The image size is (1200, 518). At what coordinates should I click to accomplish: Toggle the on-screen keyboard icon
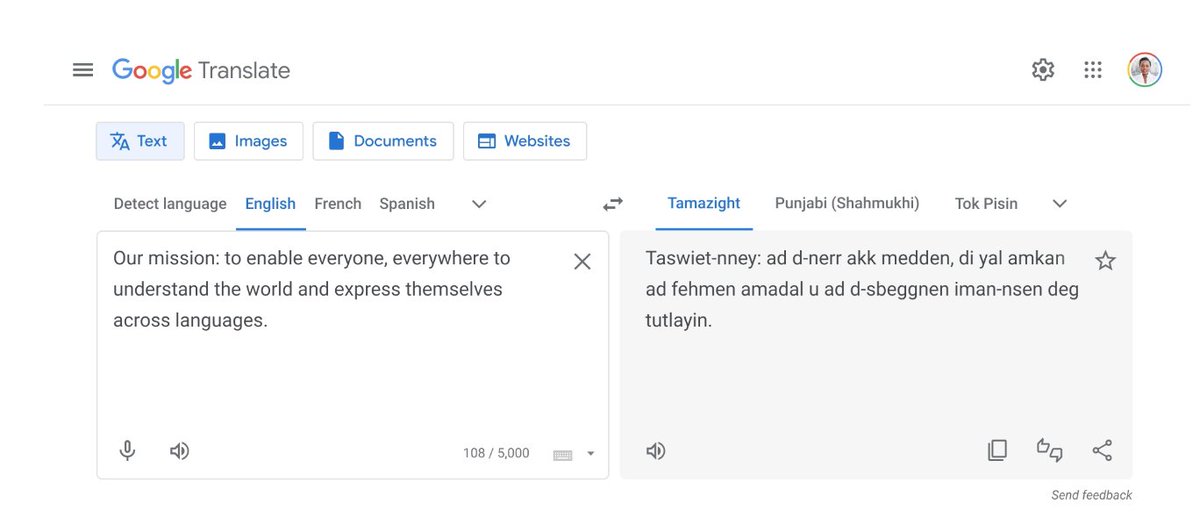pos(563,454)
